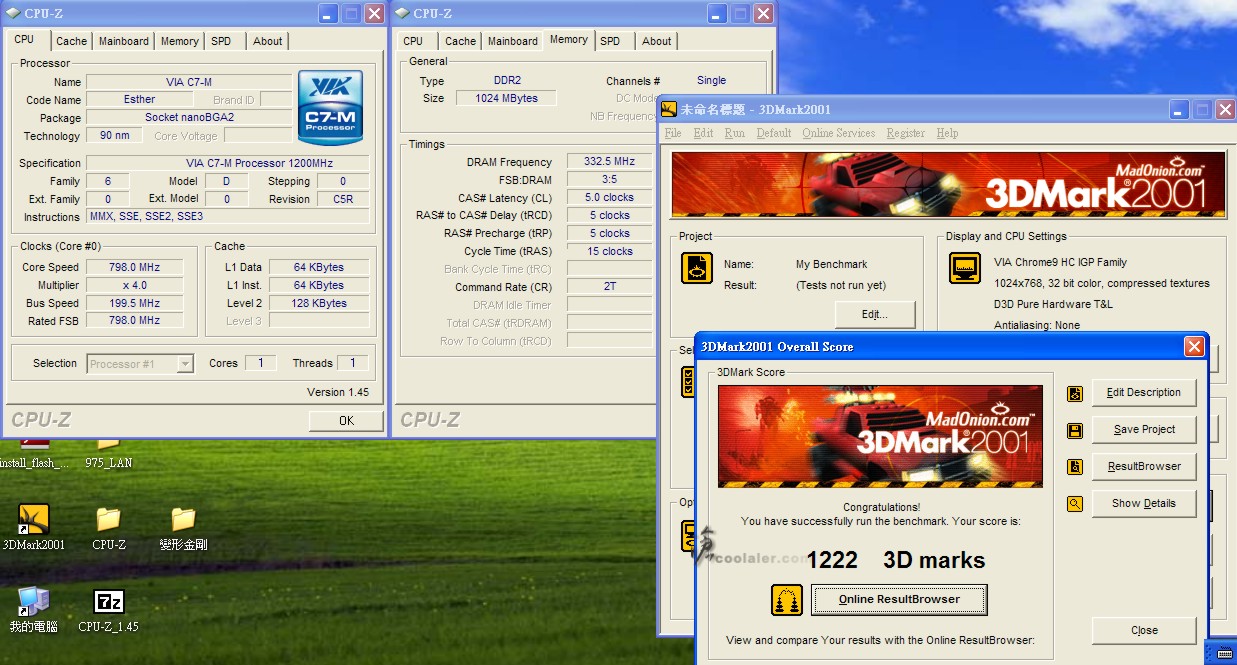The height and width of the screenshot is (665, 1237).
Task: Open the Online Services menu in 3DMark2001
Action: click(x=838, y=133)
